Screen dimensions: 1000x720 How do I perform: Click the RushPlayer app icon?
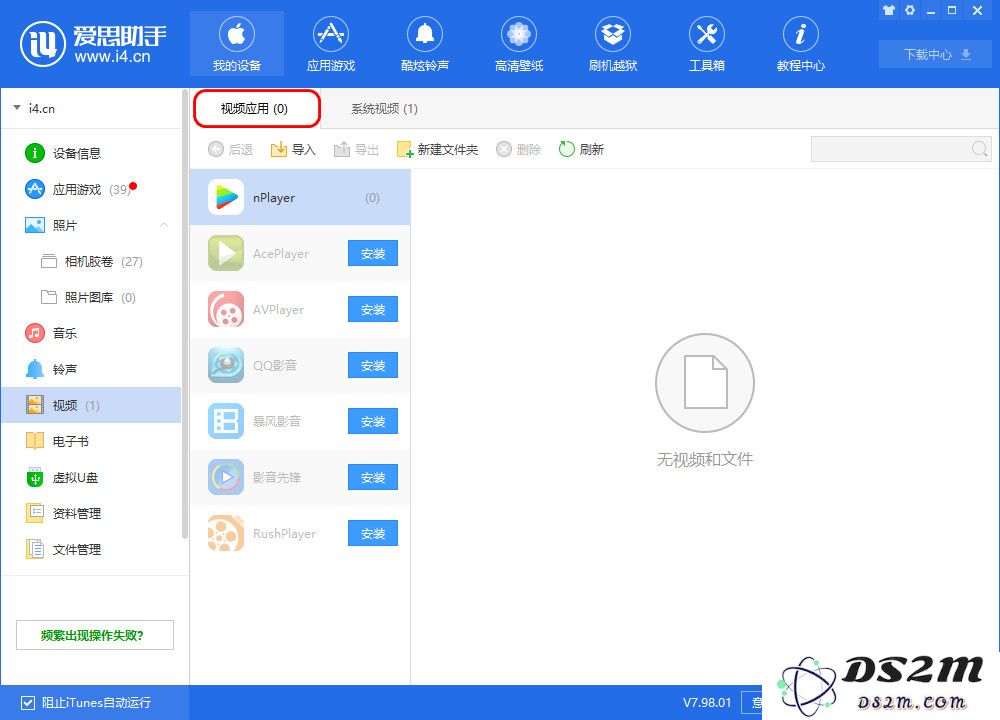[x=226, y=533]
